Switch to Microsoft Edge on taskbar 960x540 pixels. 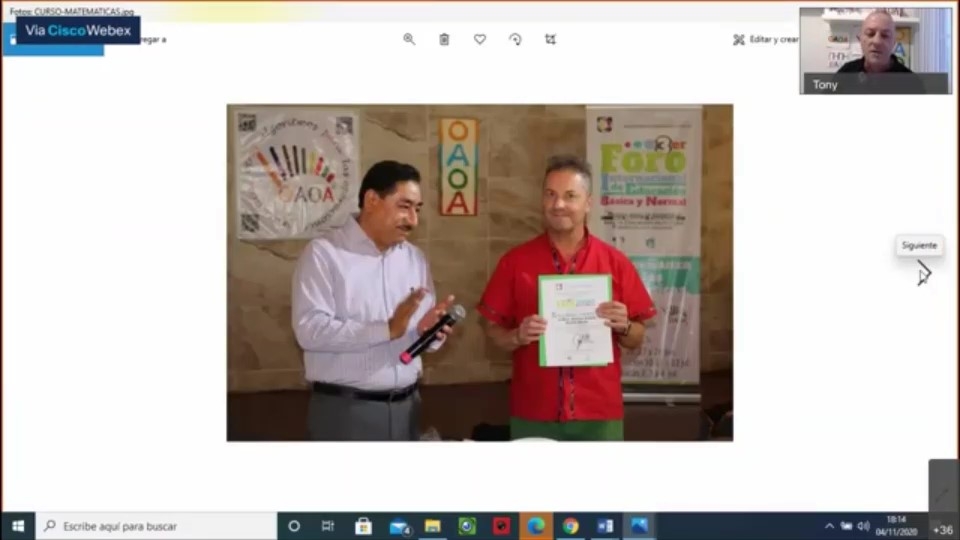pyautogui.click(x=536, y=526)
